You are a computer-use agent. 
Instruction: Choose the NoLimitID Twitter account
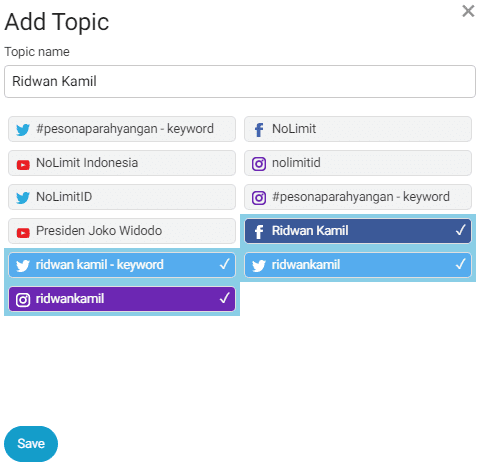click(122, 197)
